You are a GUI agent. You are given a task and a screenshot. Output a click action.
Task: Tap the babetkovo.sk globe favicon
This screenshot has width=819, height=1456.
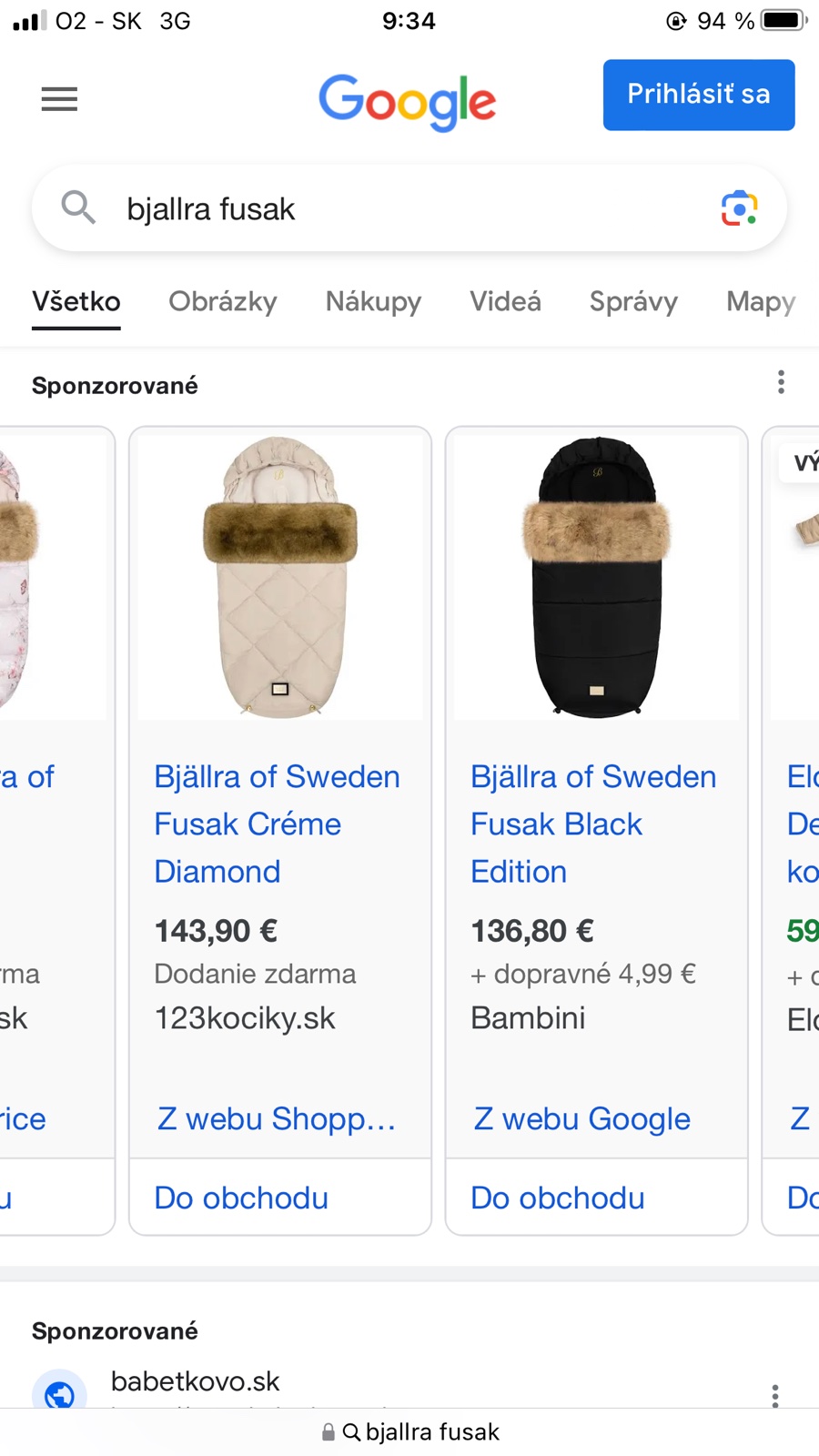(x=59, y=1393)
